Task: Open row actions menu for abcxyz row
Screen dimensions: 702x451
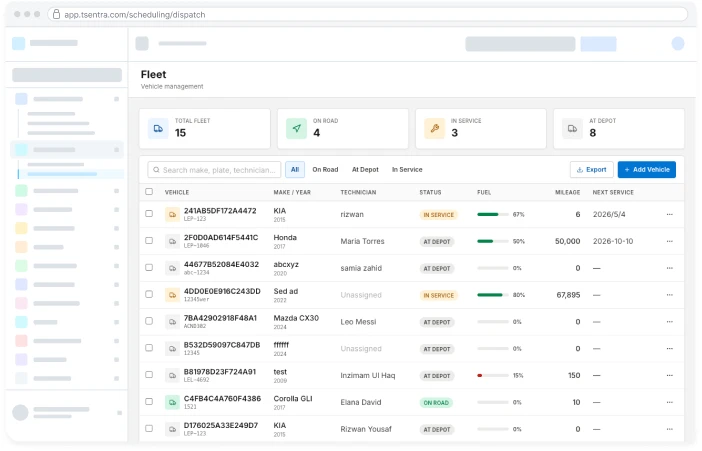Action: [670, 268]
